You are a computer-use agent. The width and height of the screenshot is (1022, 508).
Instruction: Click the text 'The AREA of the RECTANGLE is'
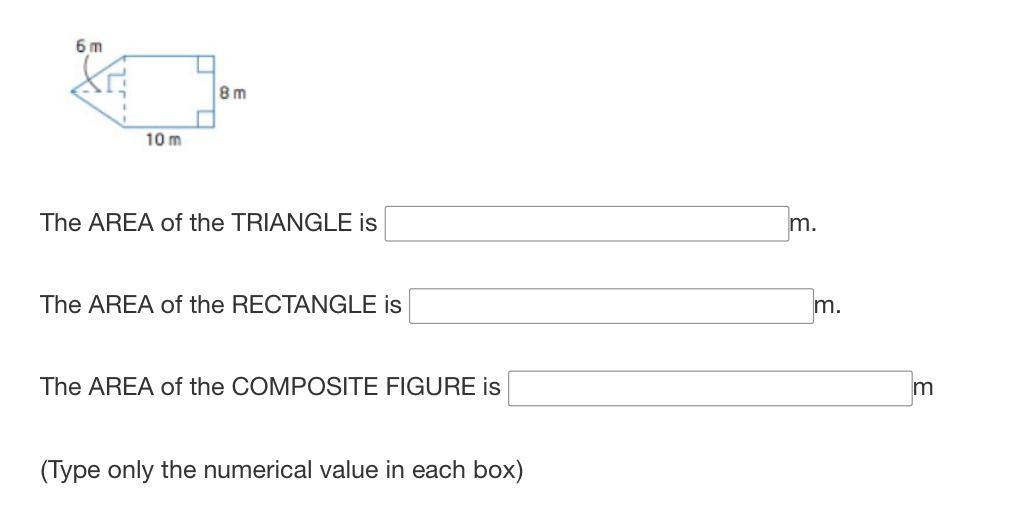[x=221, y=305]
